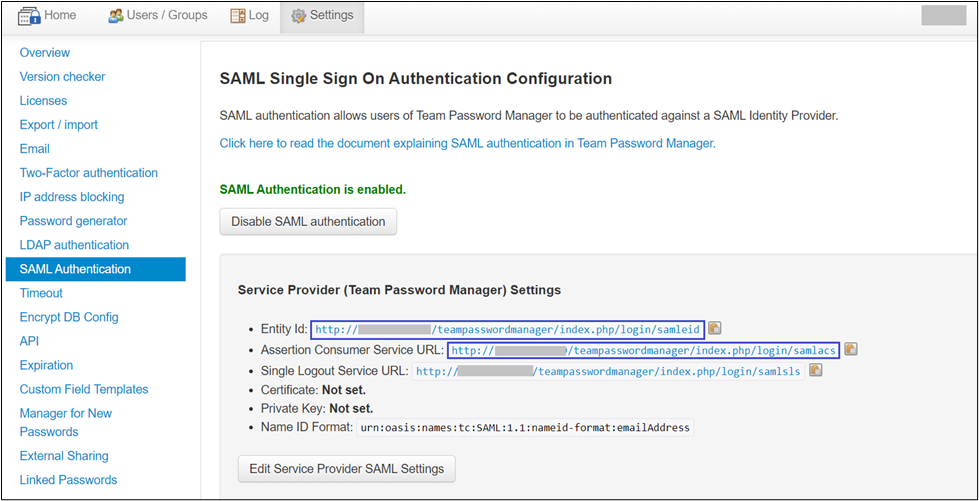This screenshot has width=979, height=501.
Task: Click the Home building icon
Action: tap(29, 16)
